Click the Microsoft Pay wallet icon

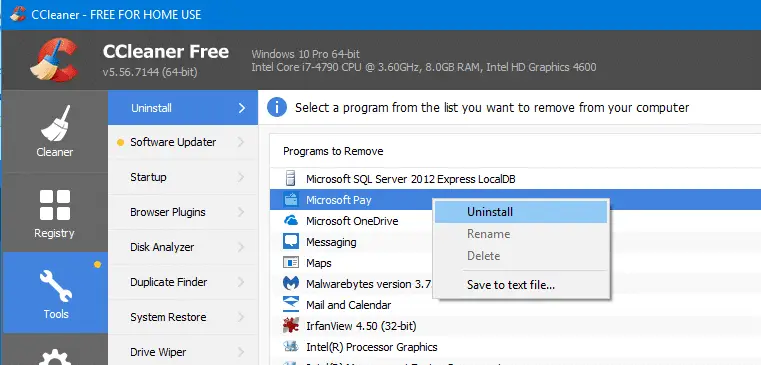[x=290, y=199]
